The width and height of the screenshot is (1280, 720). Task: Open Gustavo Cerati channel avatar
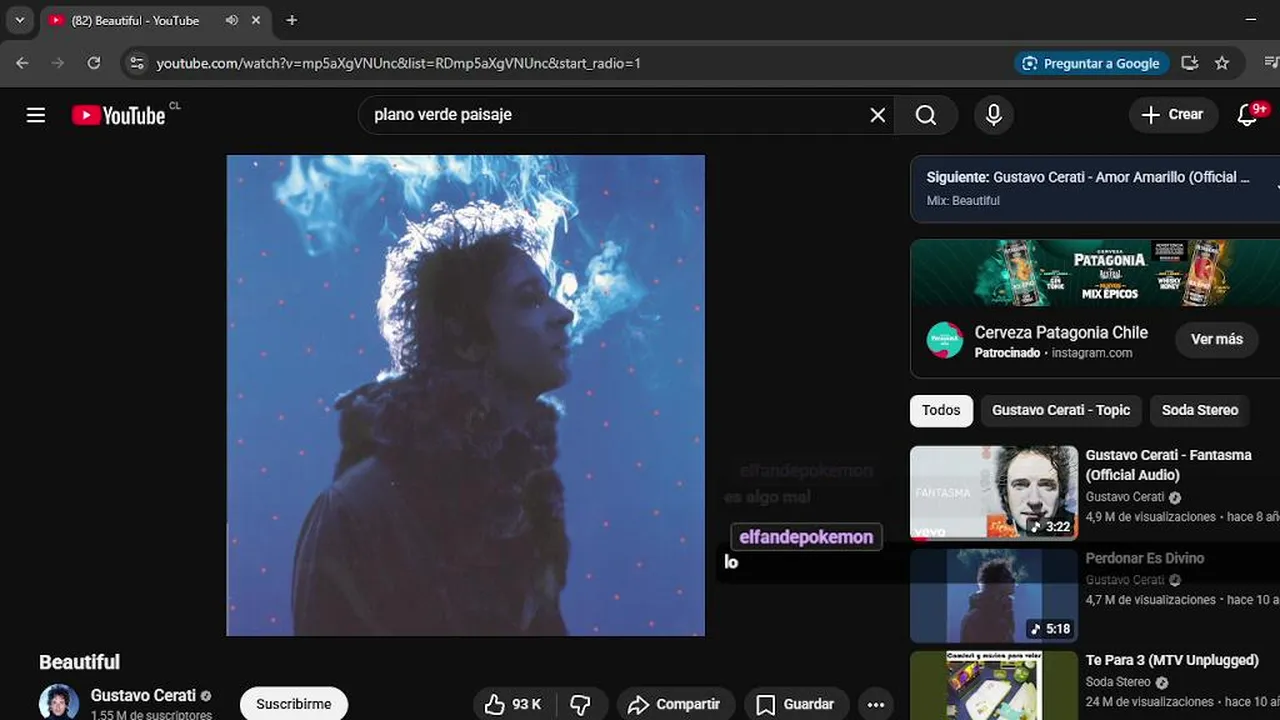click(x=58, y=702)
